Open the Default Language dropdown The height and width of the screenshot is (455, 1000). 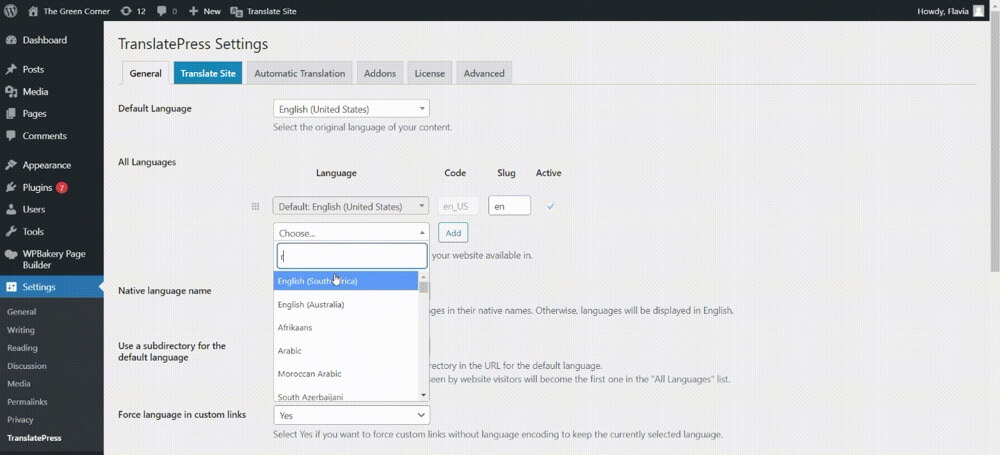pos(351,109)
